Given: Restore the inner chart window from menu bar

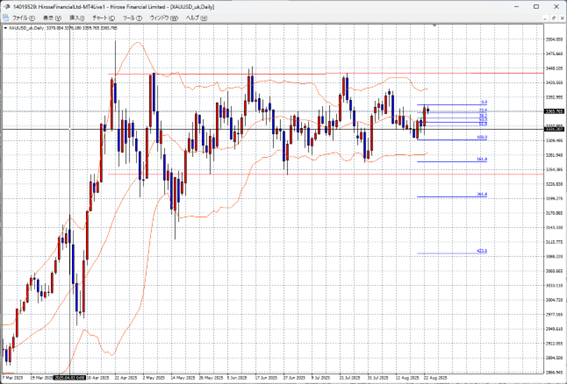Looking at the screenshot, I should [x=553, y=18].
